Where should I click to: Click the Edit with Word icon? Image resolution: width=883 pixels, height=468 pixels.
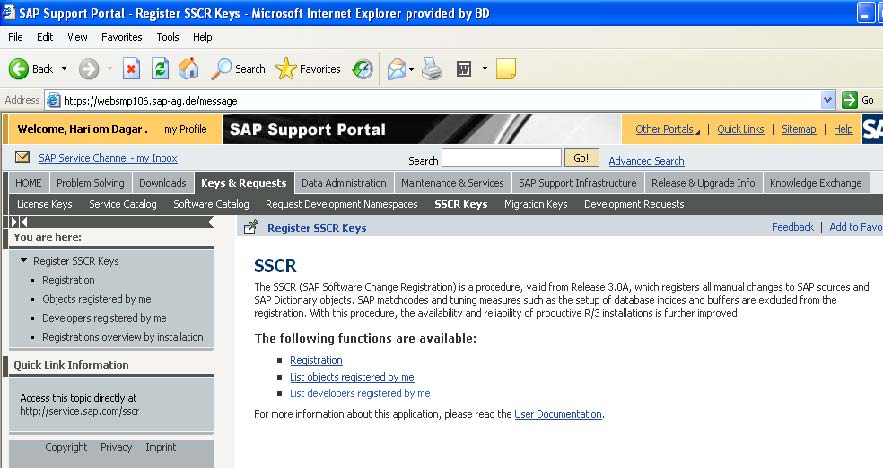[x=464, y=69]
